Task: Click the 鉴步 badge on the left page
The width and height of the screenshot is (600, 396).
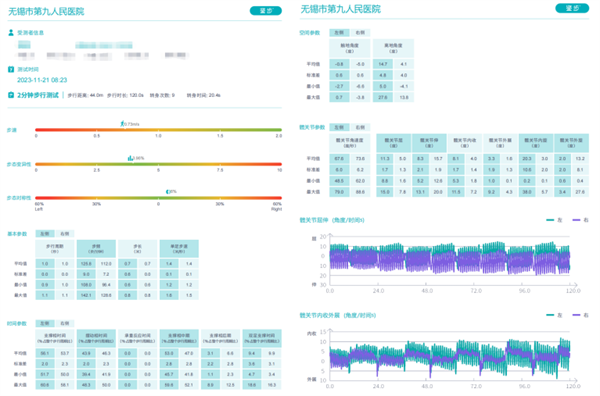Action: pos(266,11)
